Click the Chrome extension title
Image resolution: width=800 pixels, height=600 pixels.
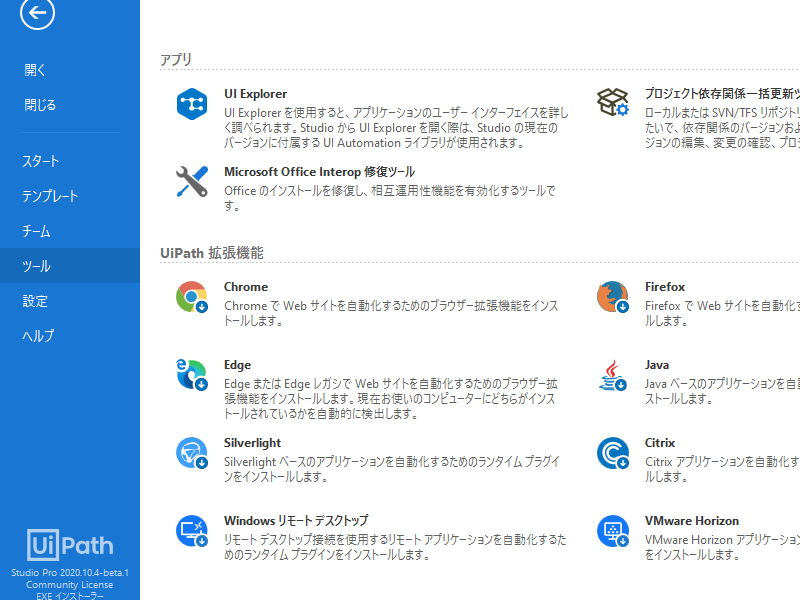(x=246, y=287)
